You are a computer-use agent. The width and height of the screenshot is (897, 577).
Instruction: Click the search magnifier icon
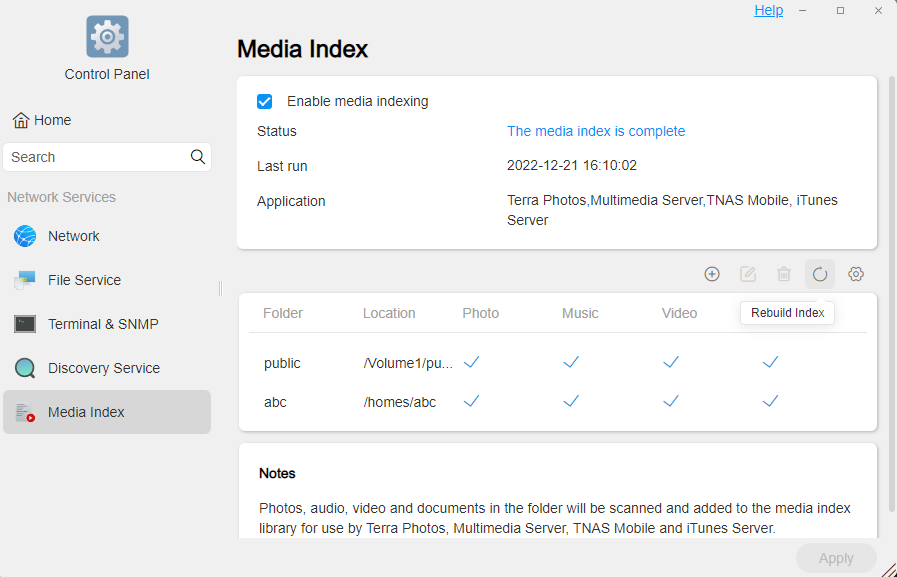(x=198, y=157)
